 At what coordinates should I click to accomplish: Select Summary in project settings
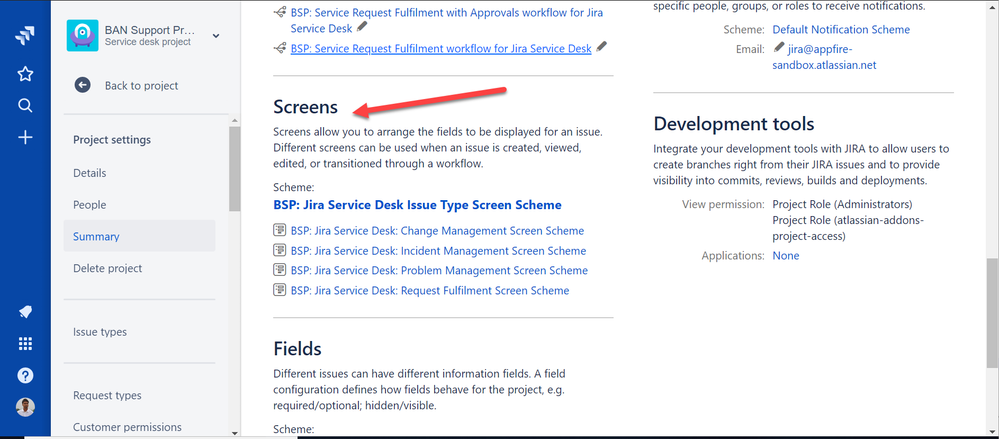(140, 236)
